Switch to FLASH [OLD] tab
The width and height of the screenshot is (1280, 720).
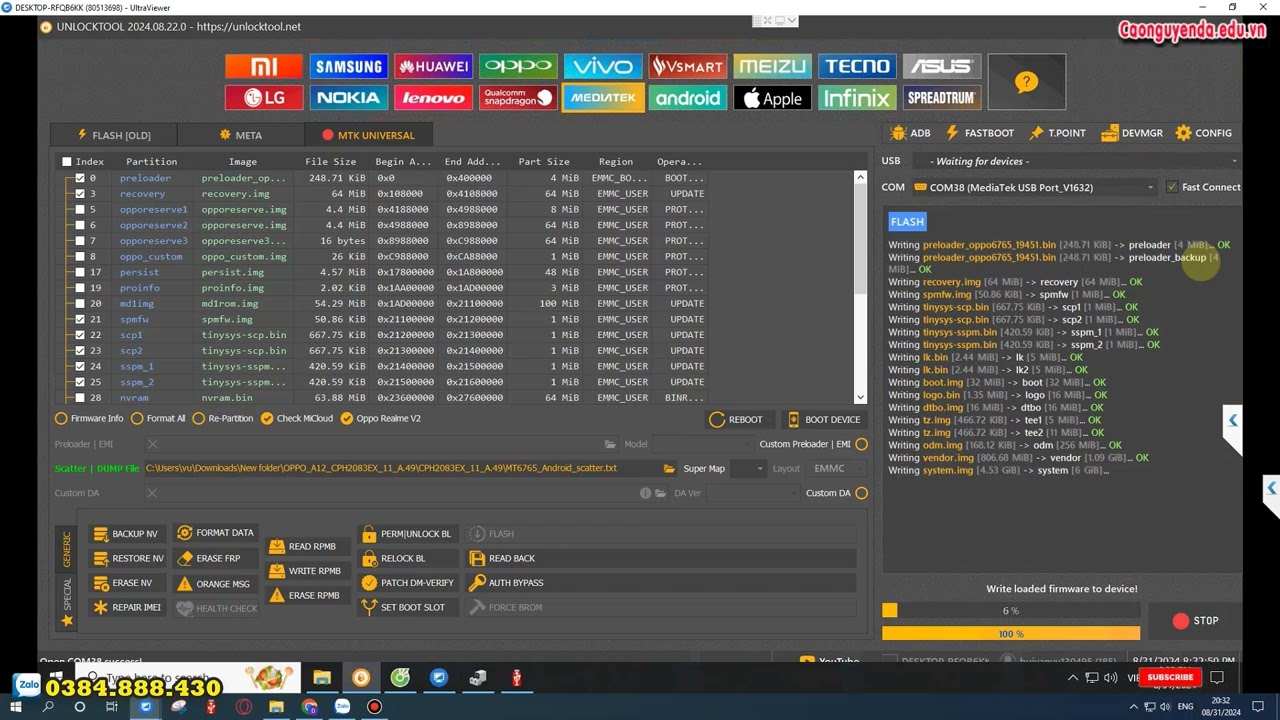[x=114, y=135]
